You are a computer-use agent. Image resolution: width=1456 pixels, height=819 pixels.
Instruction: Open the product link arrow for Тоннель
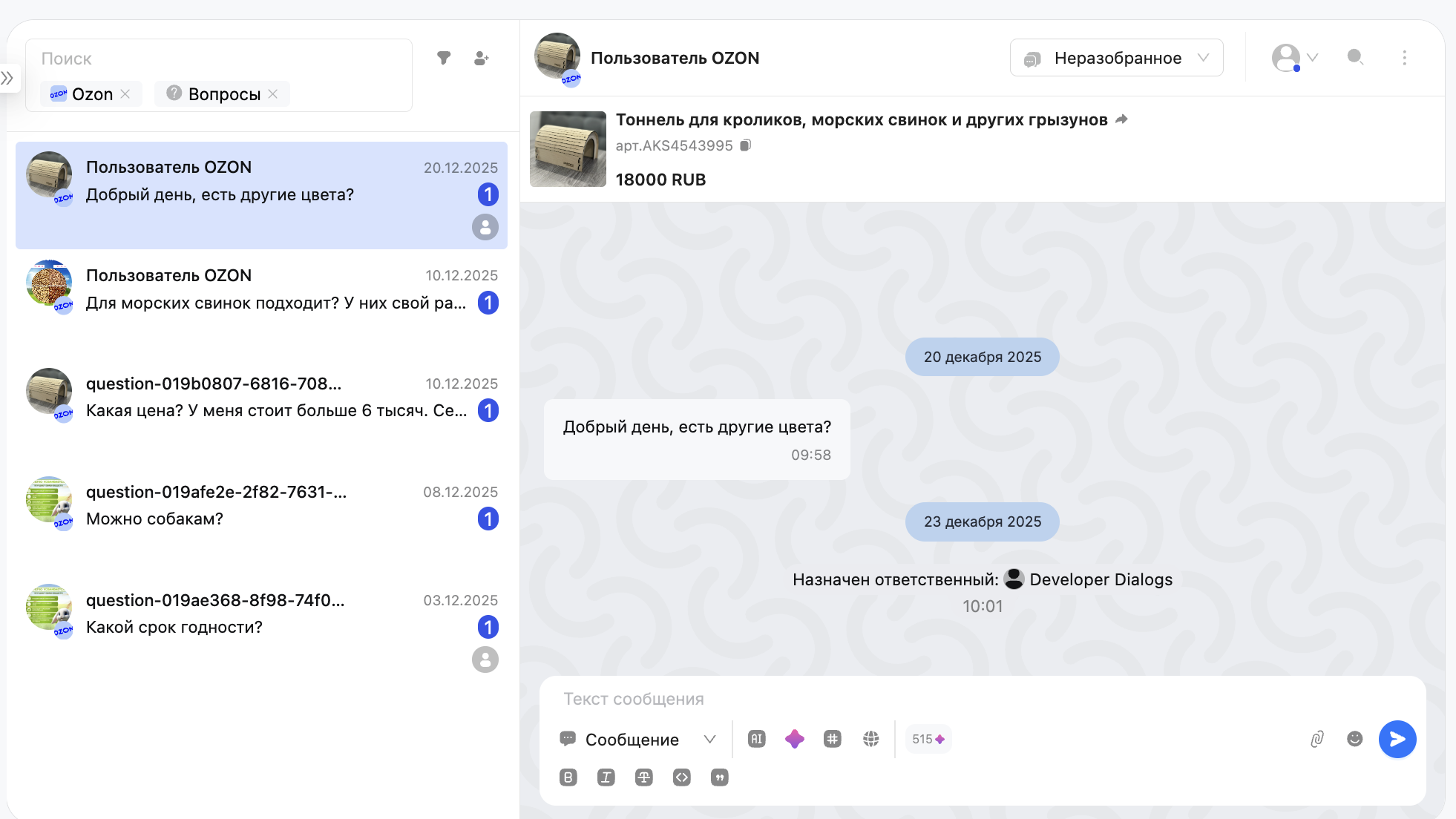tap(1122, 119)
